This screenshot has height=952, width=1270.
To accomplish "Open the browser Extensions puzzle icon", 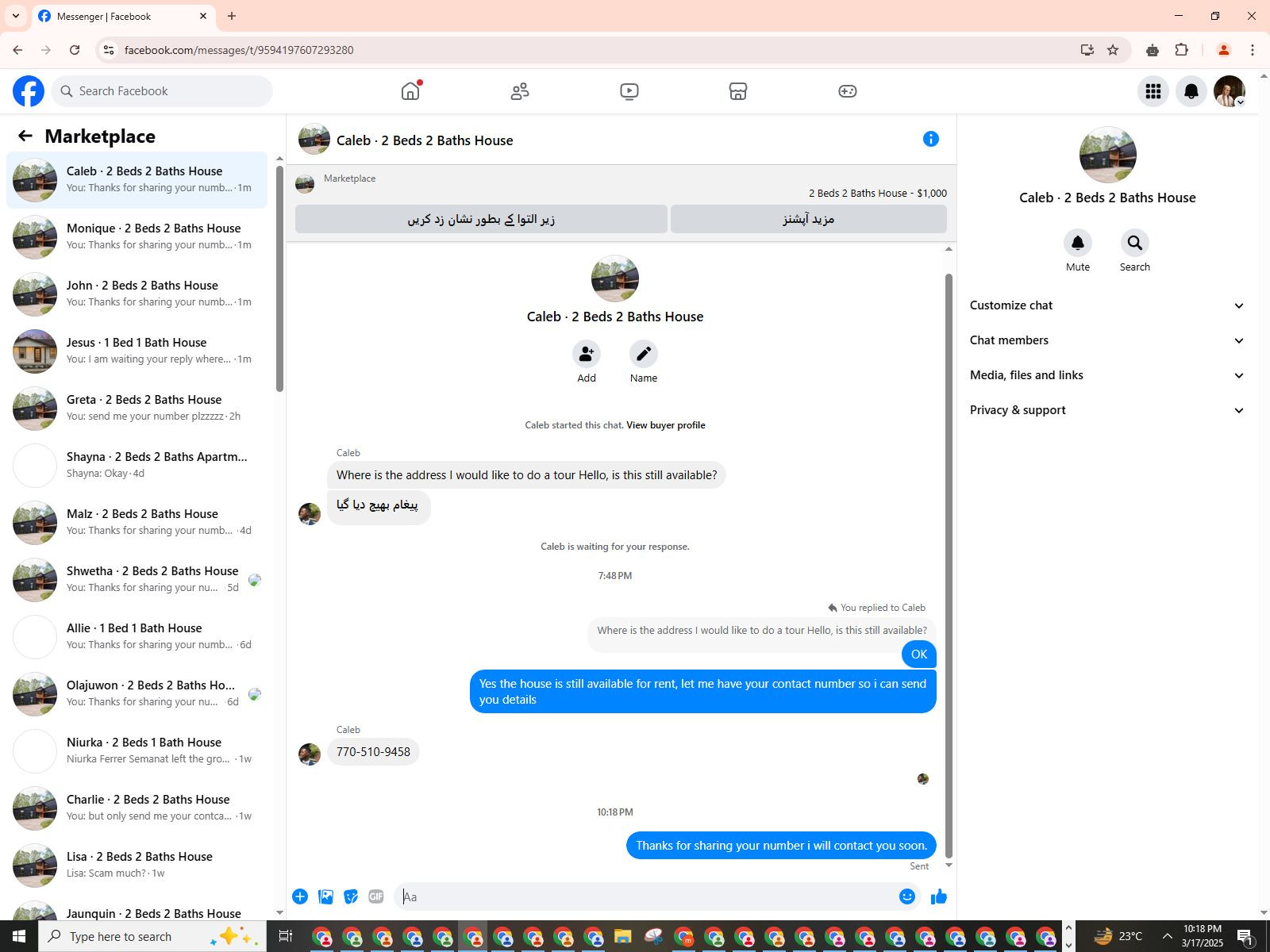I will pyautogui.click(x=1182, y=50).
